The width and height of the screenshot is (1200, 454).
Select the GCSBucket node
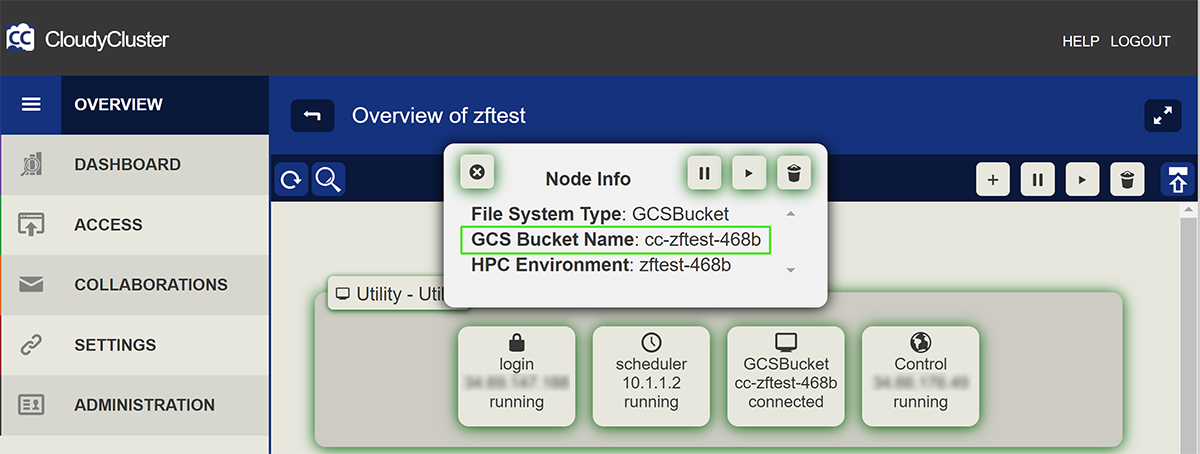pos(785,375)
